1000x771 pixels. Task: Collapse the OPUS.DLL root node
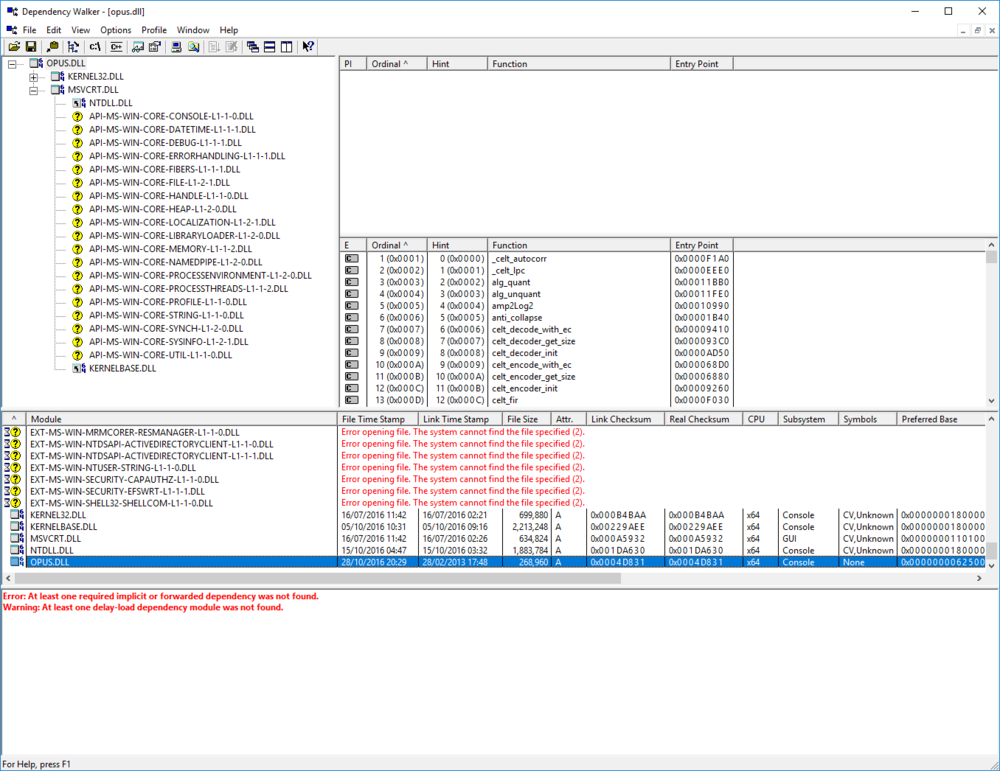[14, 63]
